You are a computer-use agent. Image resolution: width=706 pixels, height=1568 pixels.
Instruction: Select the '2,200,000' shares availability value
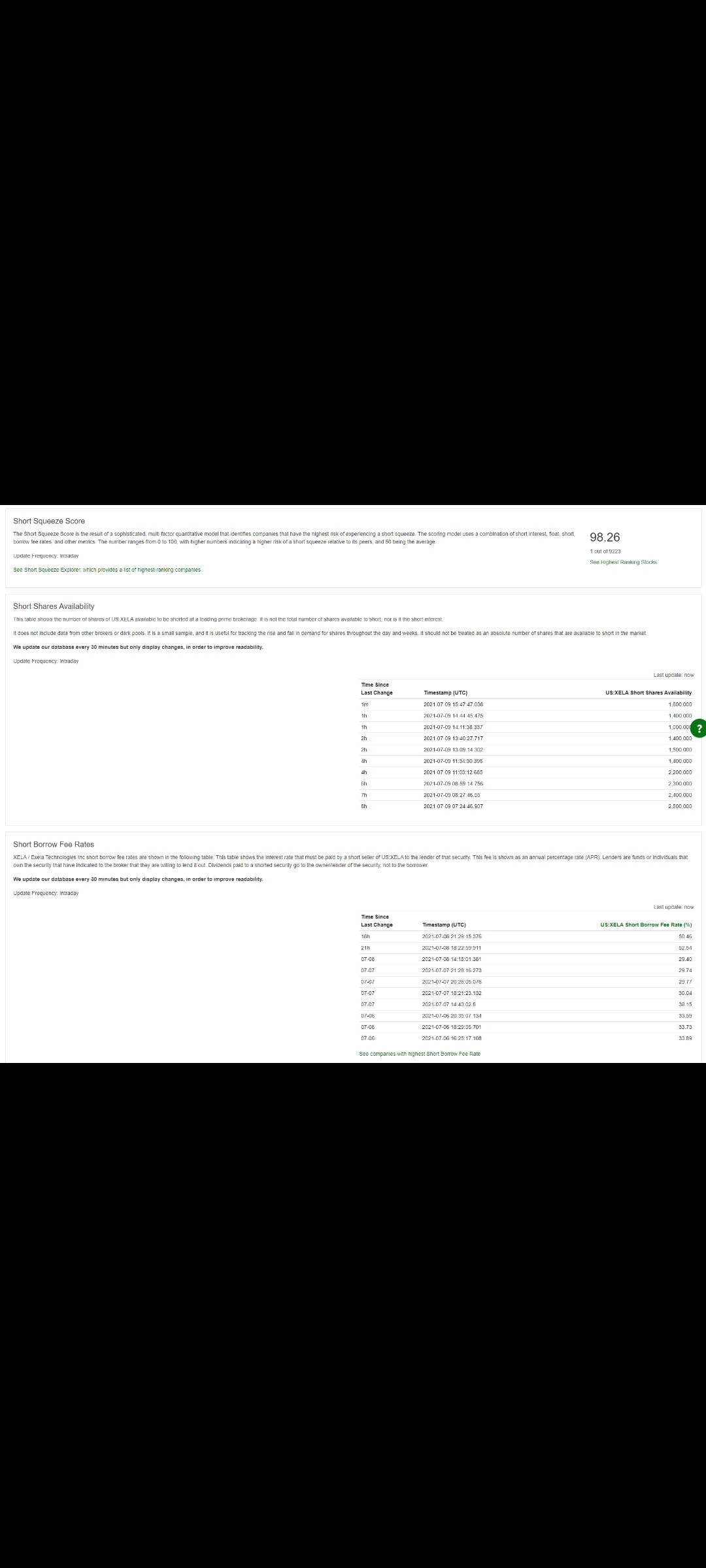coord(680,772)
